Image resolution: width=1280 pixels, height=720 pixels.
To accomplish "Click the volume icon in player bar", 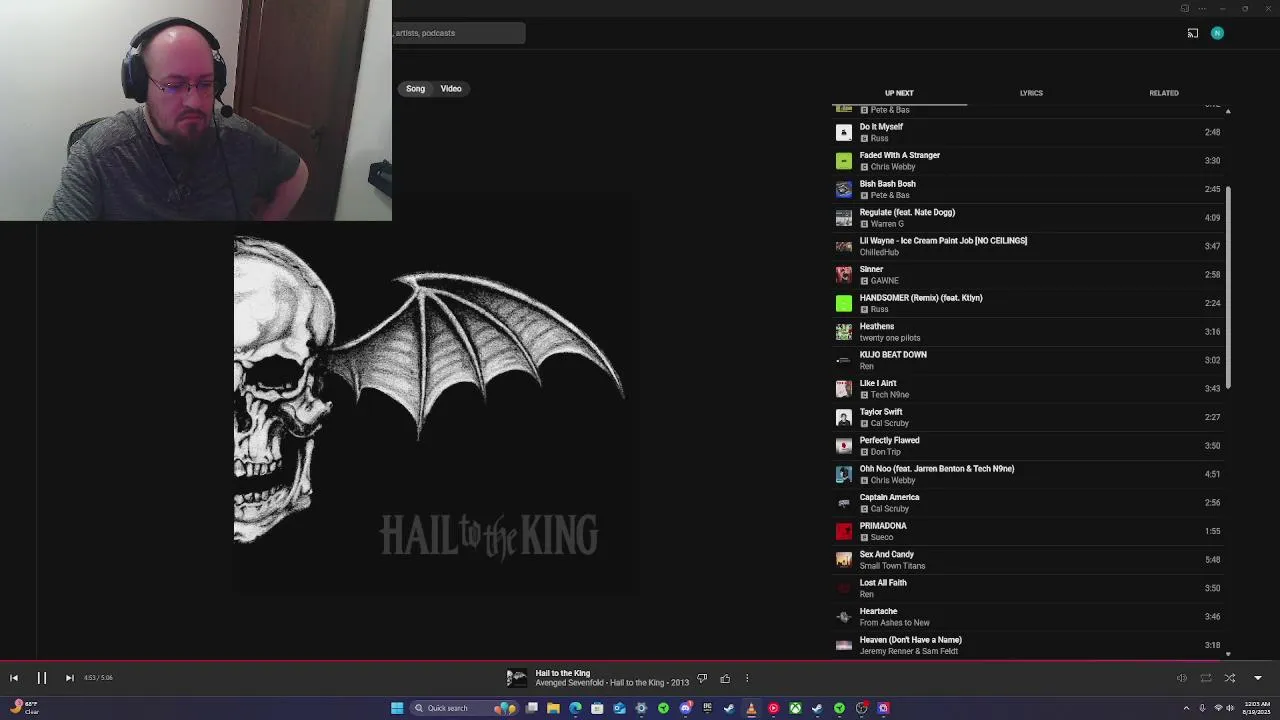I will (1182, 678).
